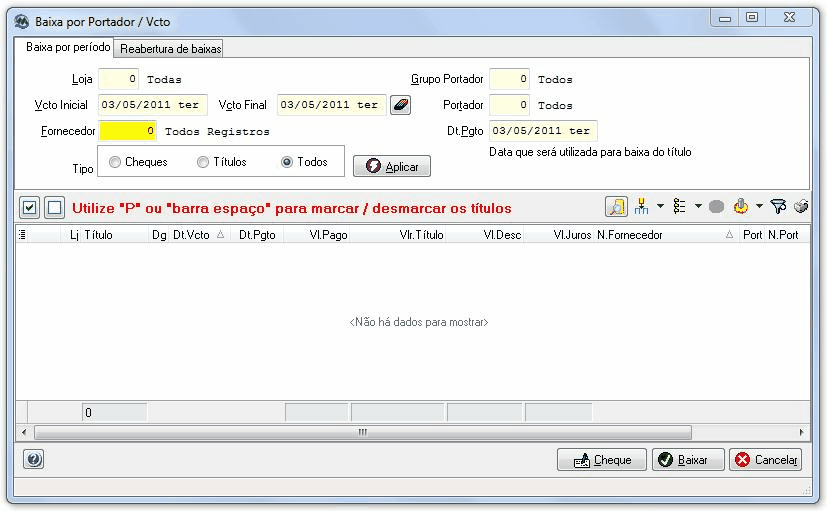Minimize the Baixa por Portador window
This screenshot has height=511, width=827.
725,18
